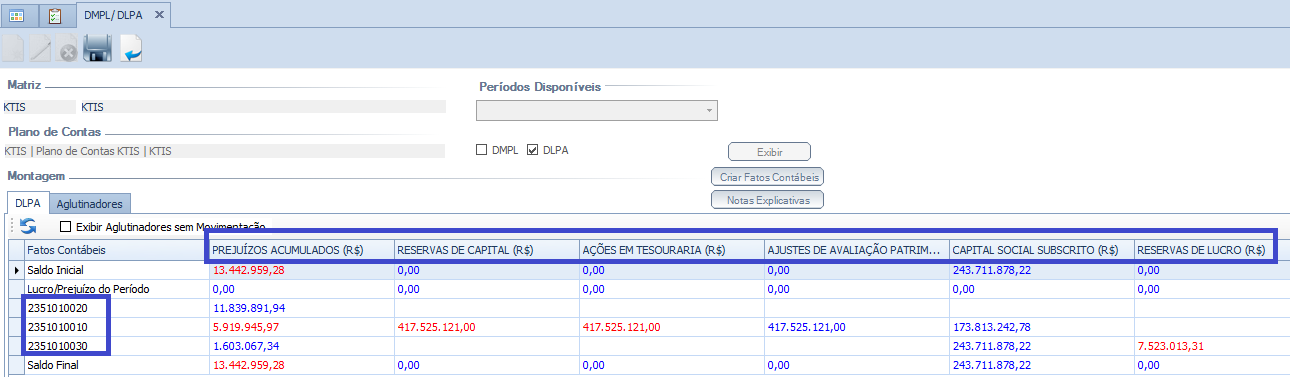Viewport: 1290px width, 377px height.
Task: Switch to the Aglutinadores tab
Action: 89,203
